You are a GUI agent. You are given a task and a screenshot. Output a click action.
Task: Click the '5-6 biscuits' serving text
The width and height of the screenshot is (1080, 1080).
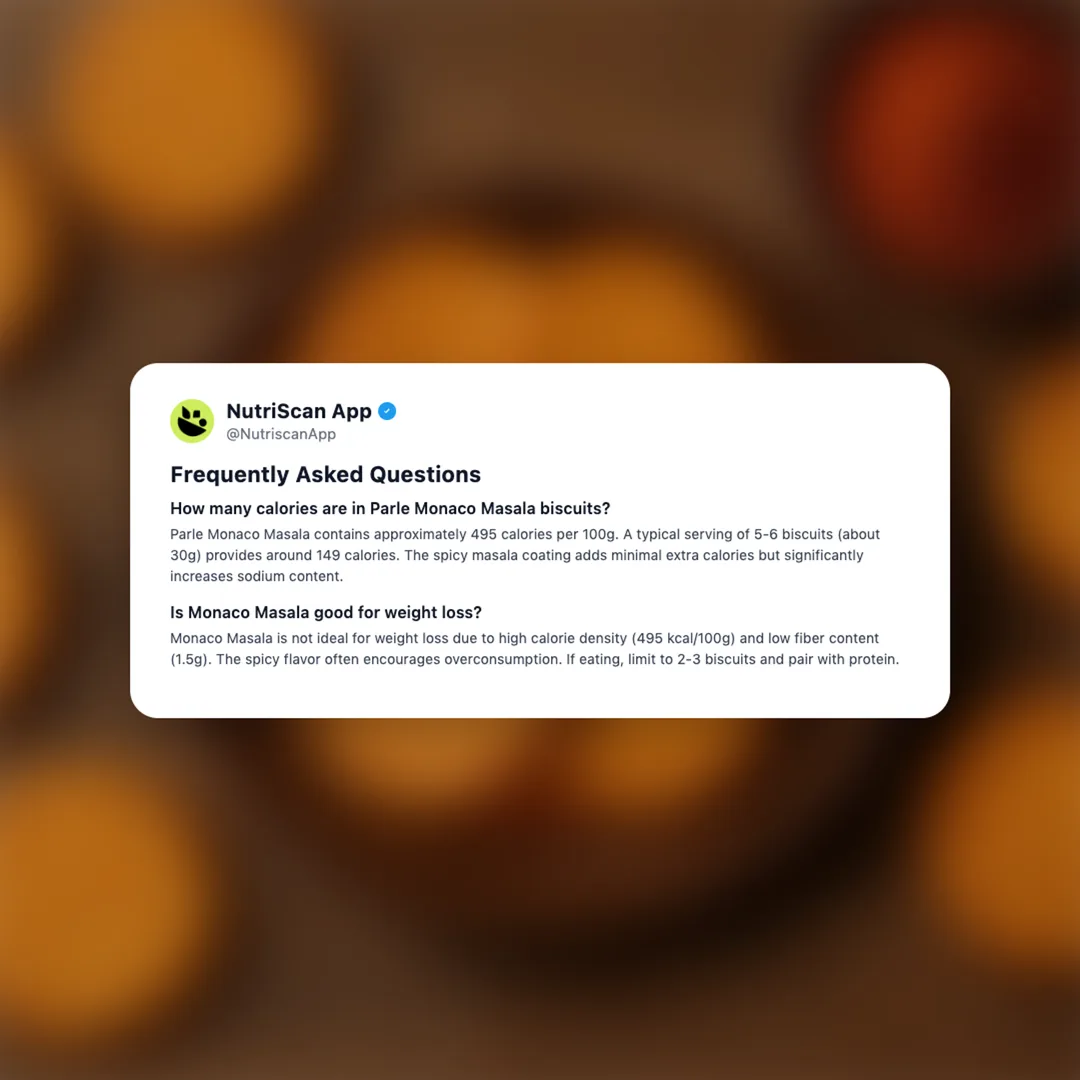(x=793, y=534)
